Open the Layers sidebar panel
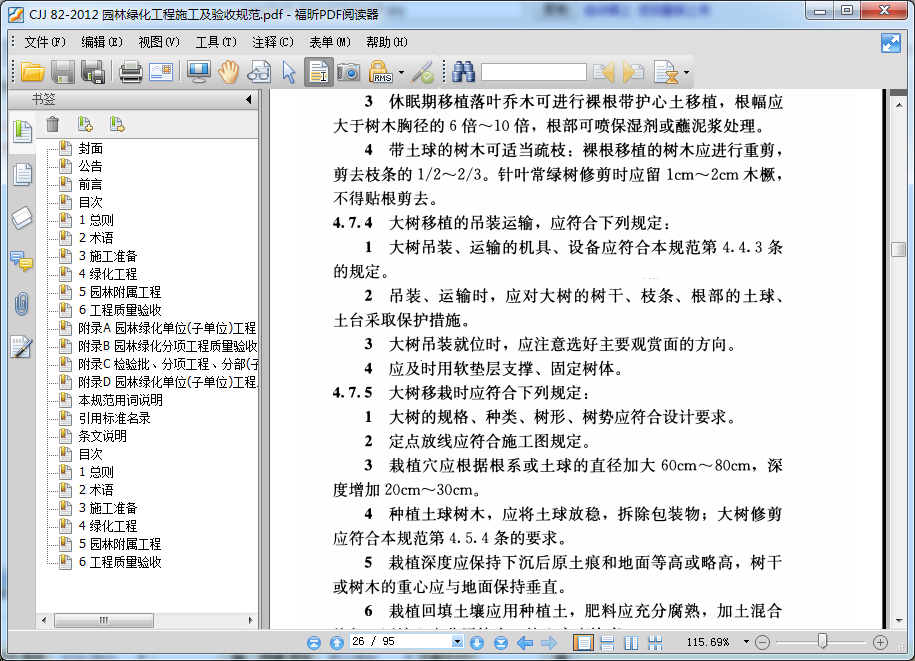The height and width of the screenshot is (661, 915). (x=22, y=218)
